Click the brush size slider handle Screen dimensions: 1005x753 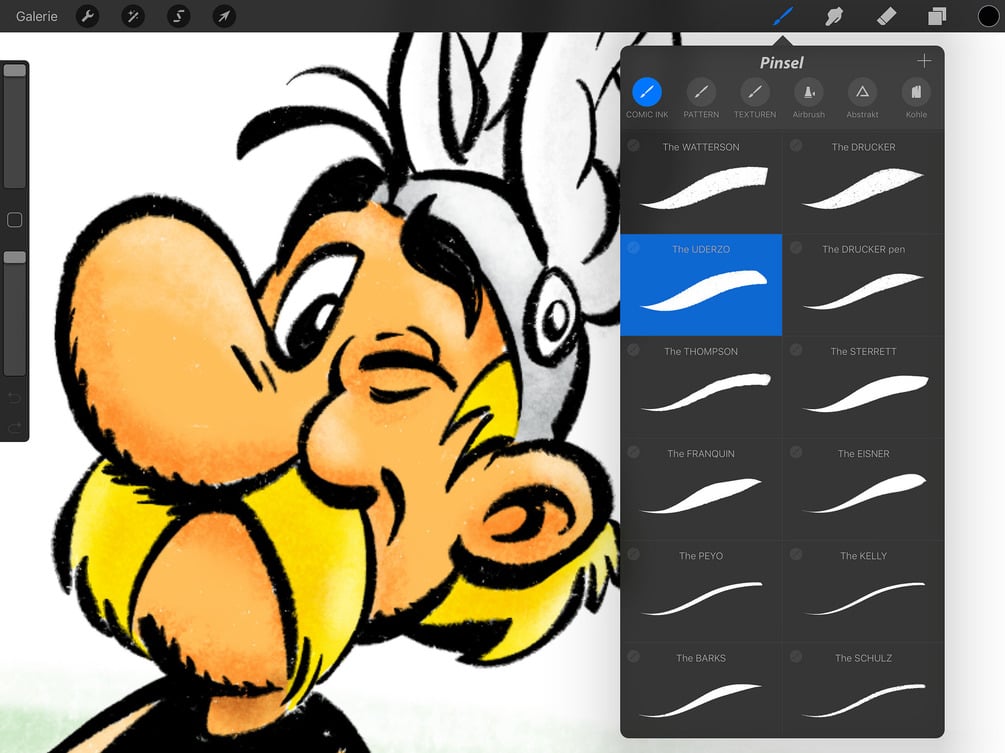click(x=15, y=70)
